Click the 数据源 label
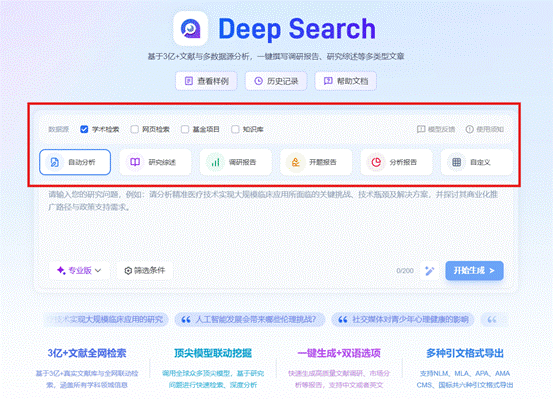 (x=59, y=129)
